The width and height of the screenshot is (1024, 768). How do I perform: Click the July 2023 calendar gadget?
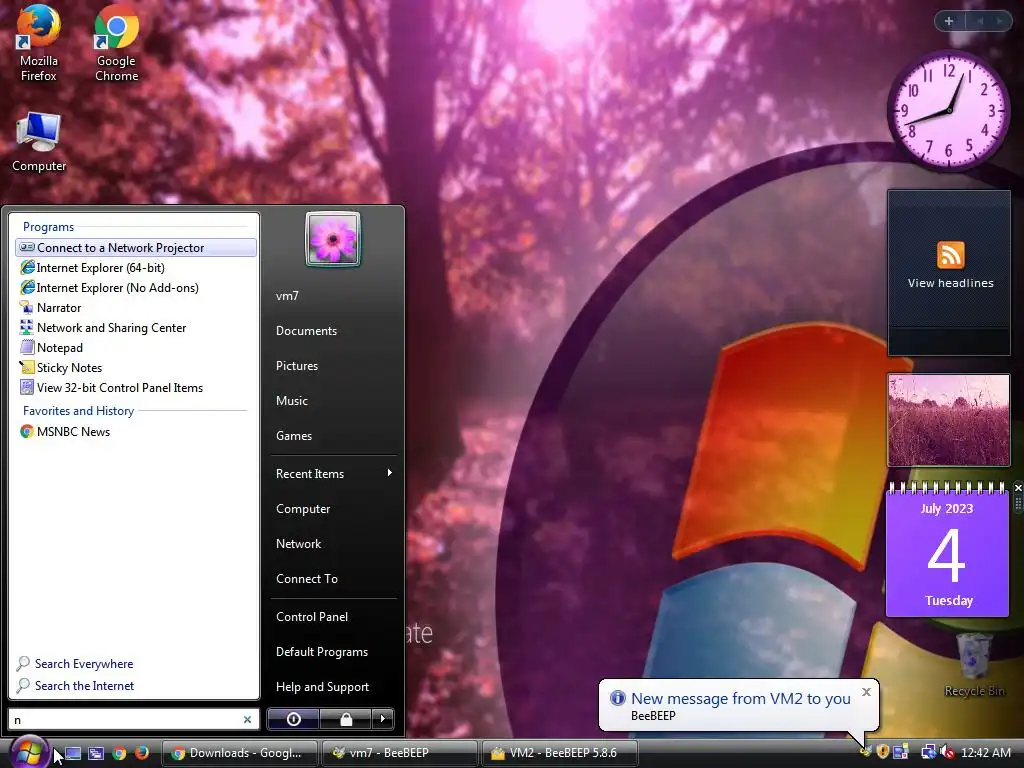point(947,550)
